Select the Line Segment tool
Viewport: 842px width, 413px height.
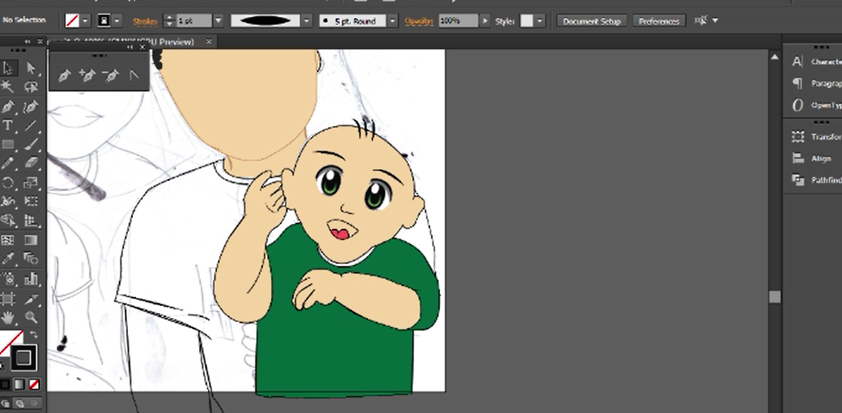(31, 126)
